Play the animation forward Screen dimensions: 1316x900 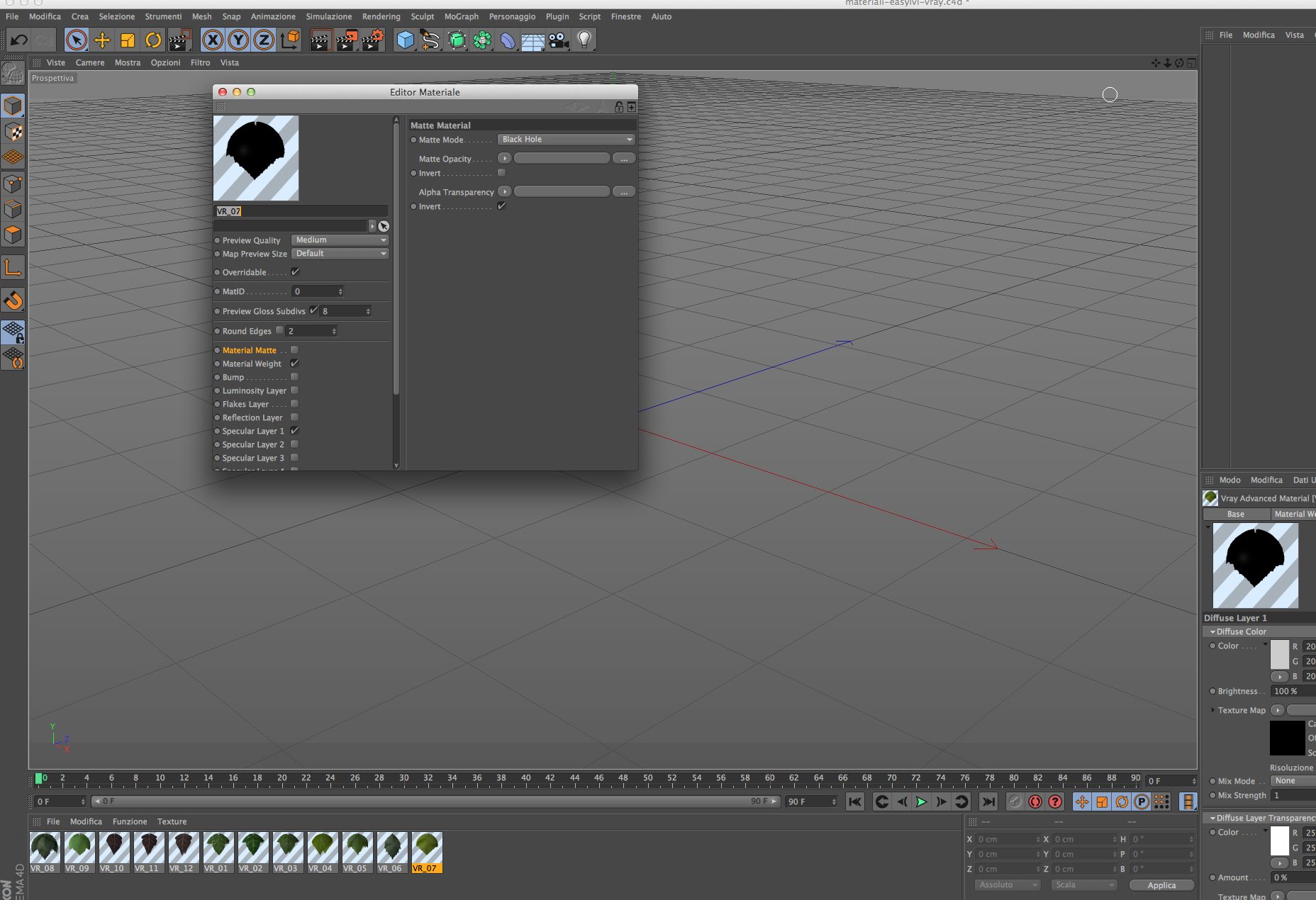[921, 801]
